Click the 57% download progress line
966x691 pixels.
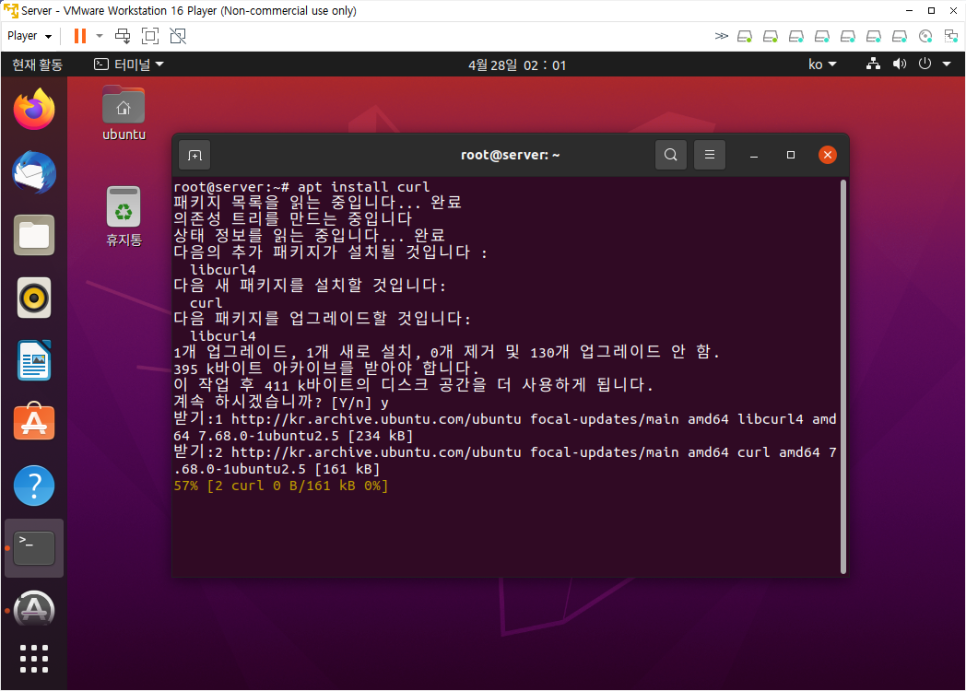point(281,486)
